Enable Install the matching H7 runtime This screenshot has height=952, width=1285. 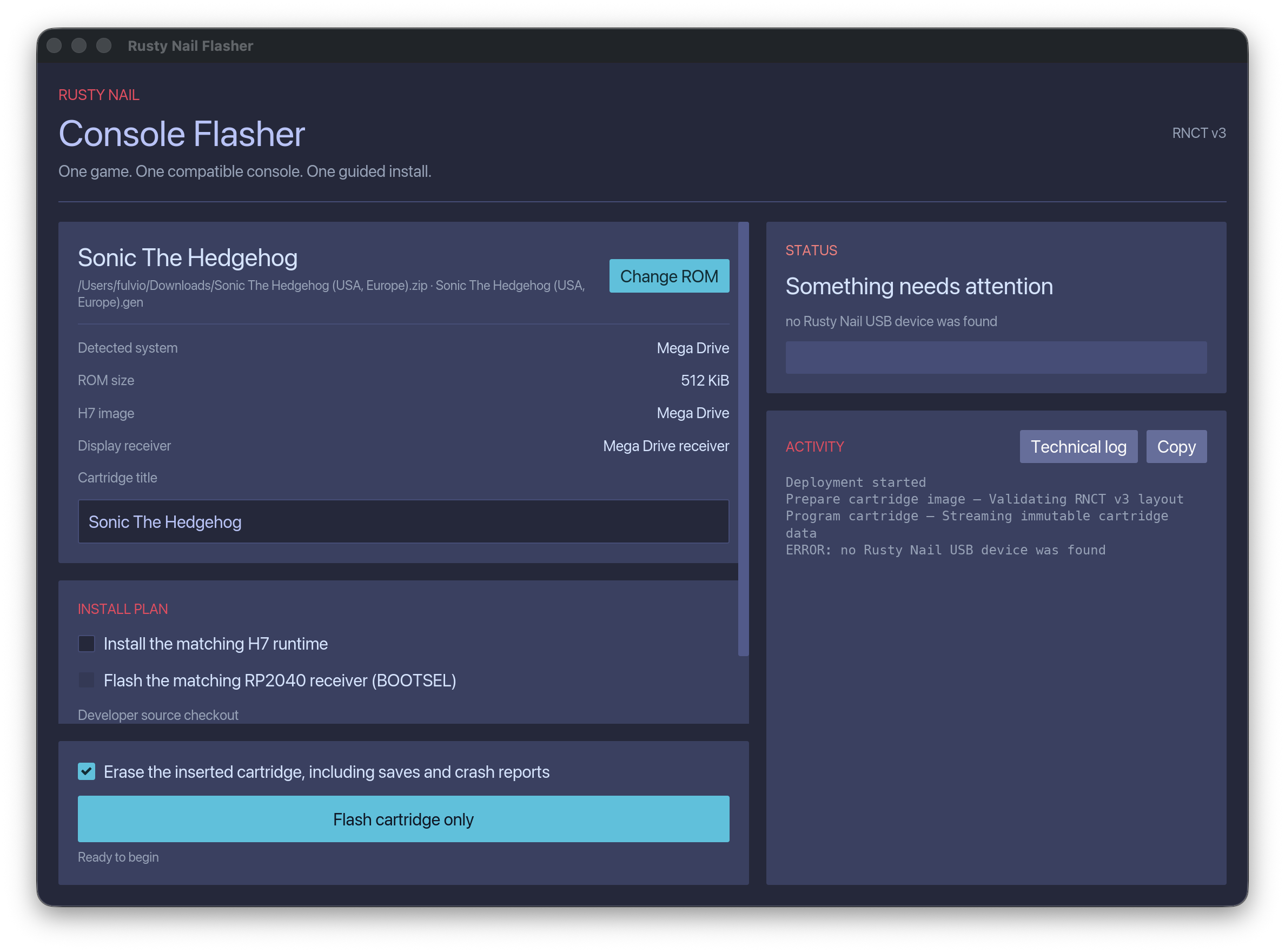point(87,643)
